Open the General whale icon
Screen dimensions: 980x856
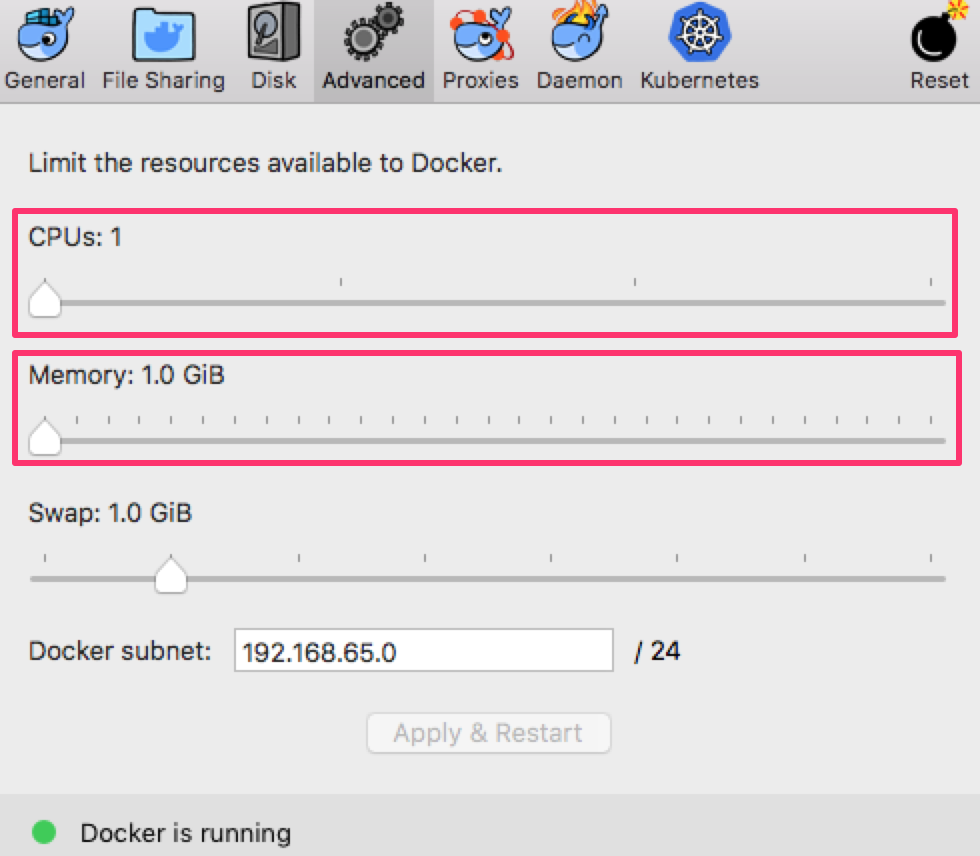(45, 34)
